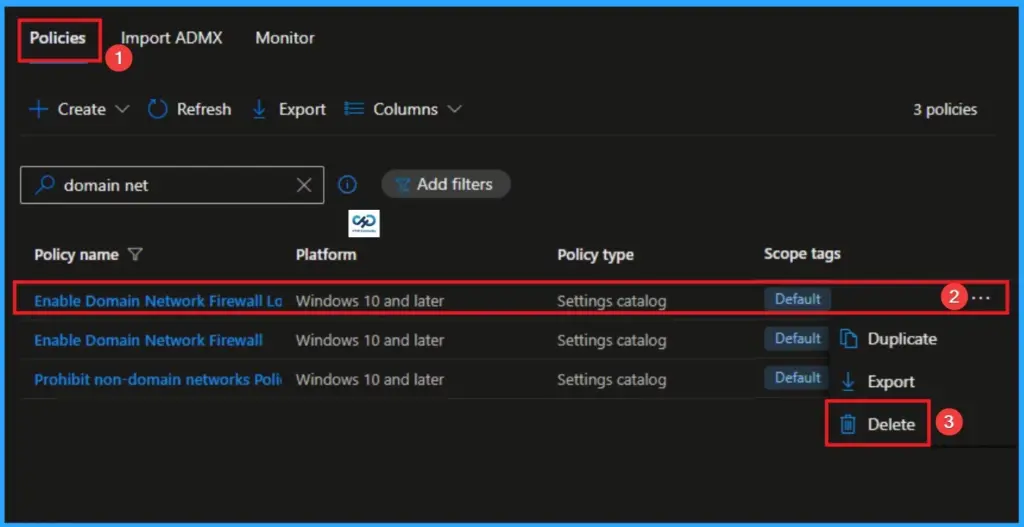Switch to the Policies tab
Screen dimensions: 1024x527
coord(57,38)
